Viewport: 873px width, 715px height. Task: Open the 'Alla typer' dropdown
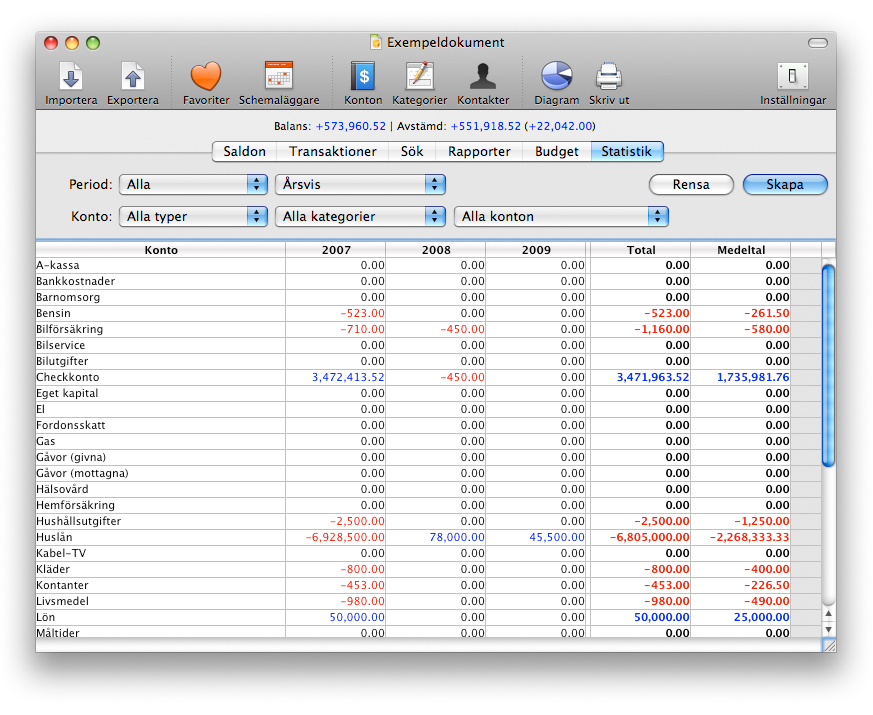(193, 216)
